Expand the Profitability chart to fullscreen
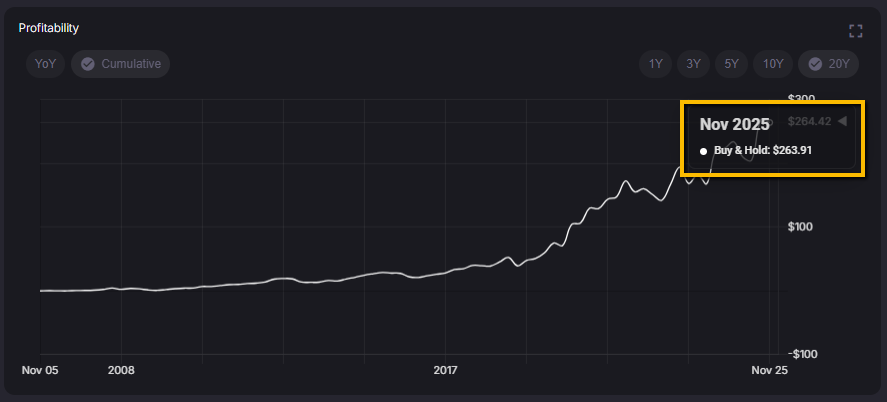Image resolution: width=887 pixels, height=402 pixels. 855,31
